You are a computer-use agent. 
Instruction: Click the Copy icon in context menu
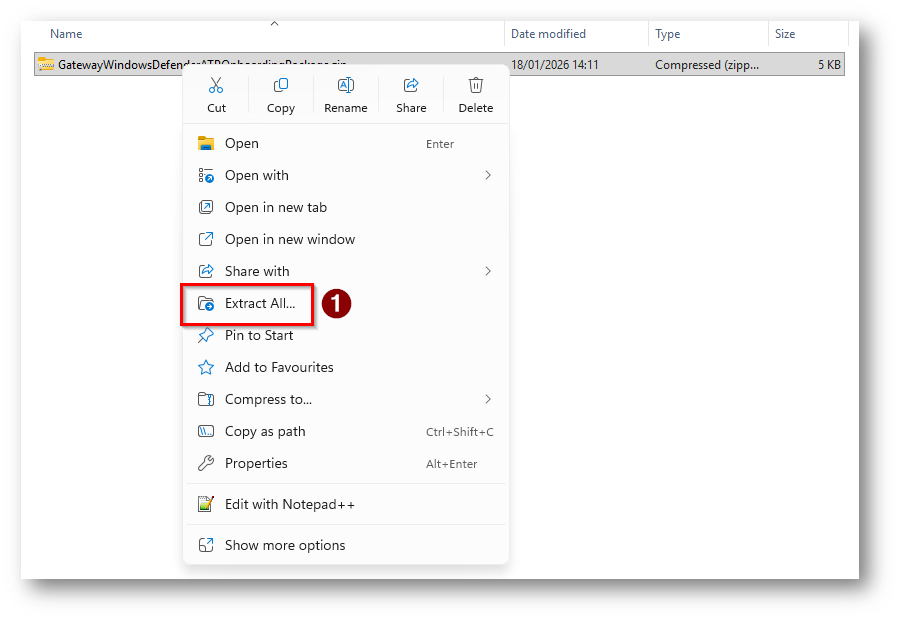pyautogui.click(x=281, y=86)
